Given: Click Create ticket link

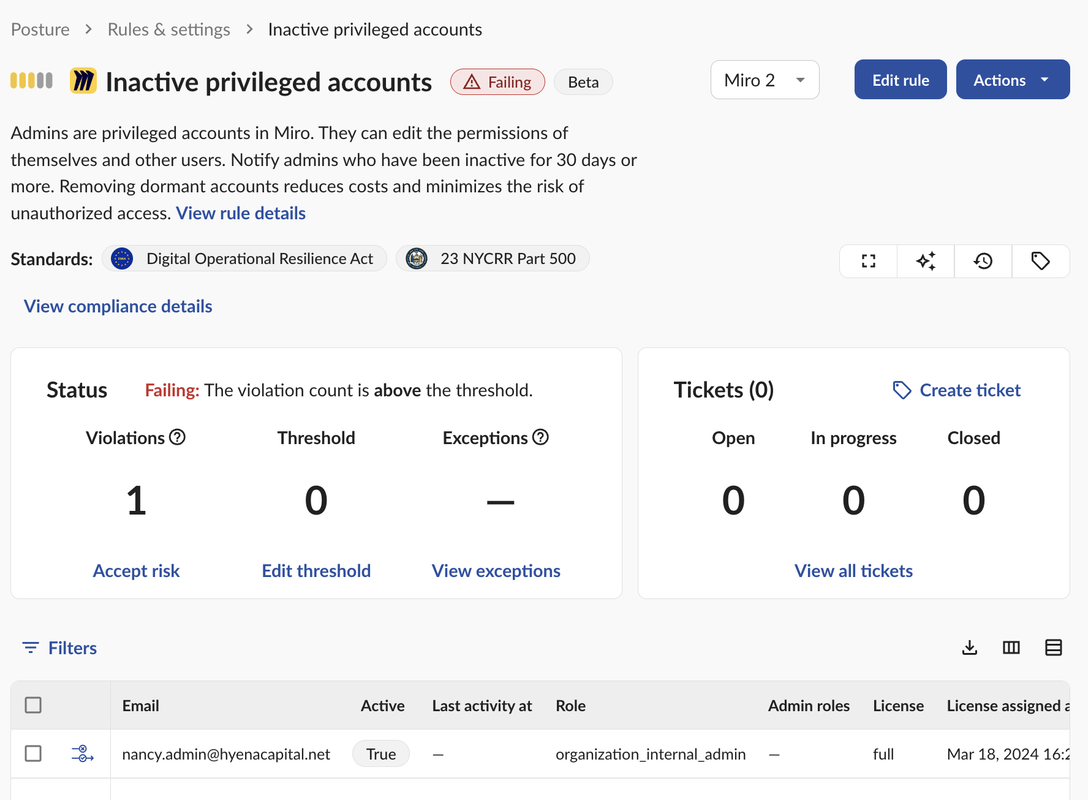Looking at the screenshot, I should pos(957,390).
